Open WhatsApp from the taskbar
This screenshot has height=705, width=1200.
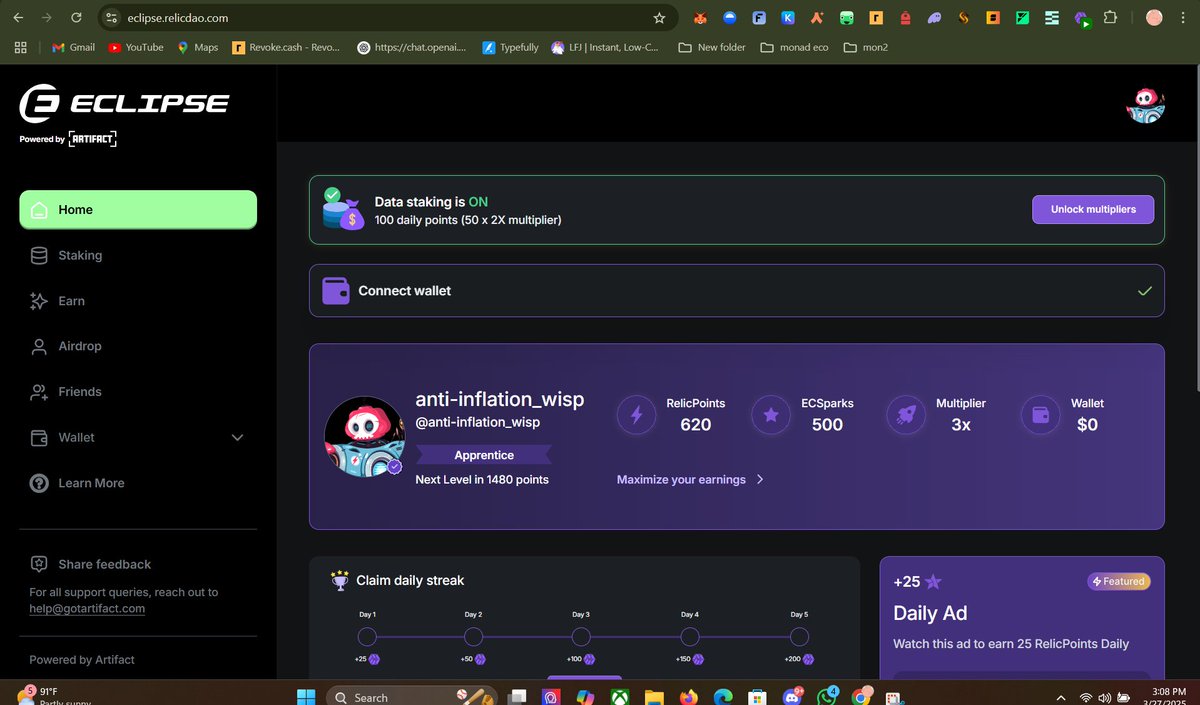pyautogui.click(x=828, y=696)
